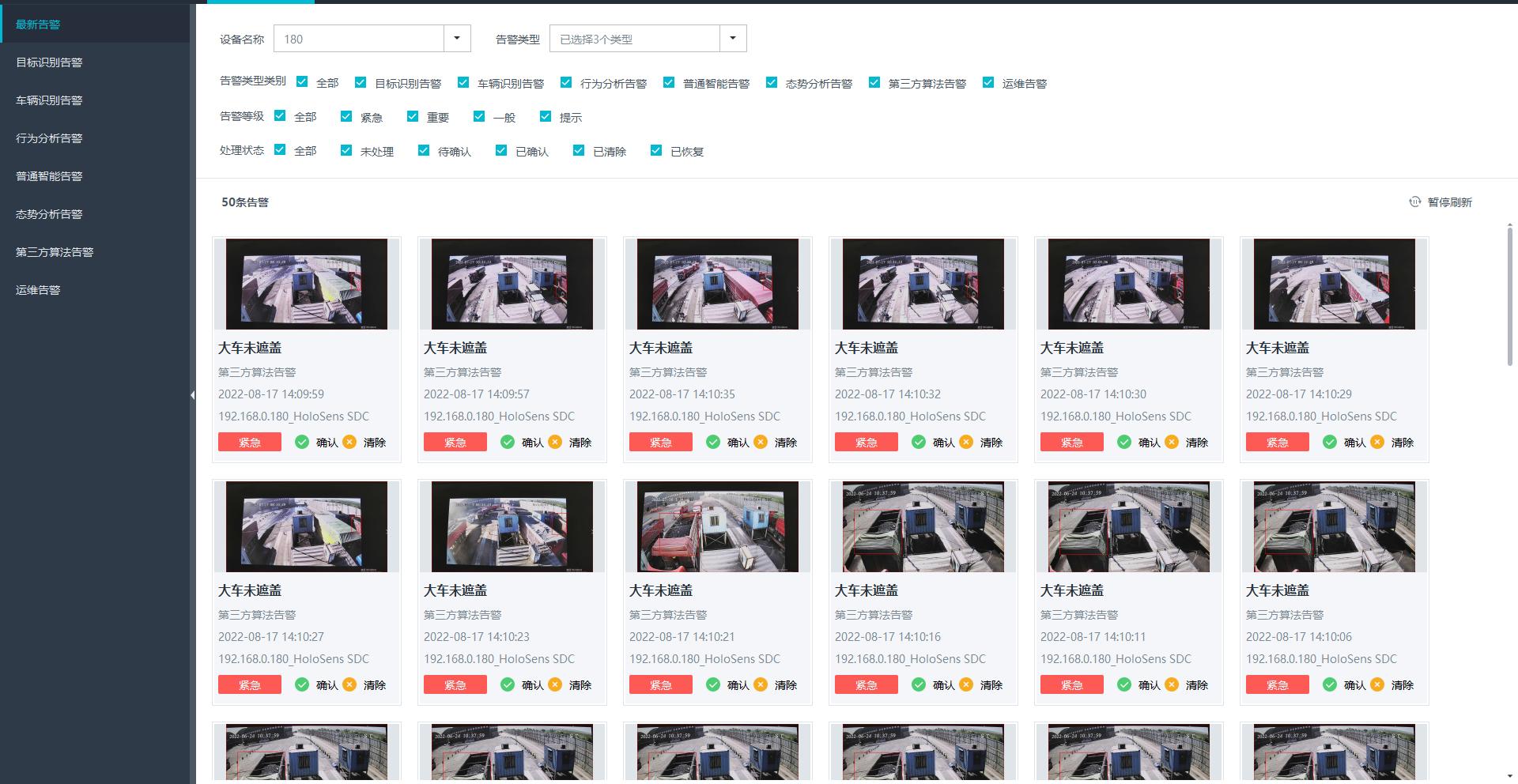The width and height of the screenshot is (1518, 784).
Task: Click green confirm icon on 14:10:27 alarm card
Action: pos(302,684)
